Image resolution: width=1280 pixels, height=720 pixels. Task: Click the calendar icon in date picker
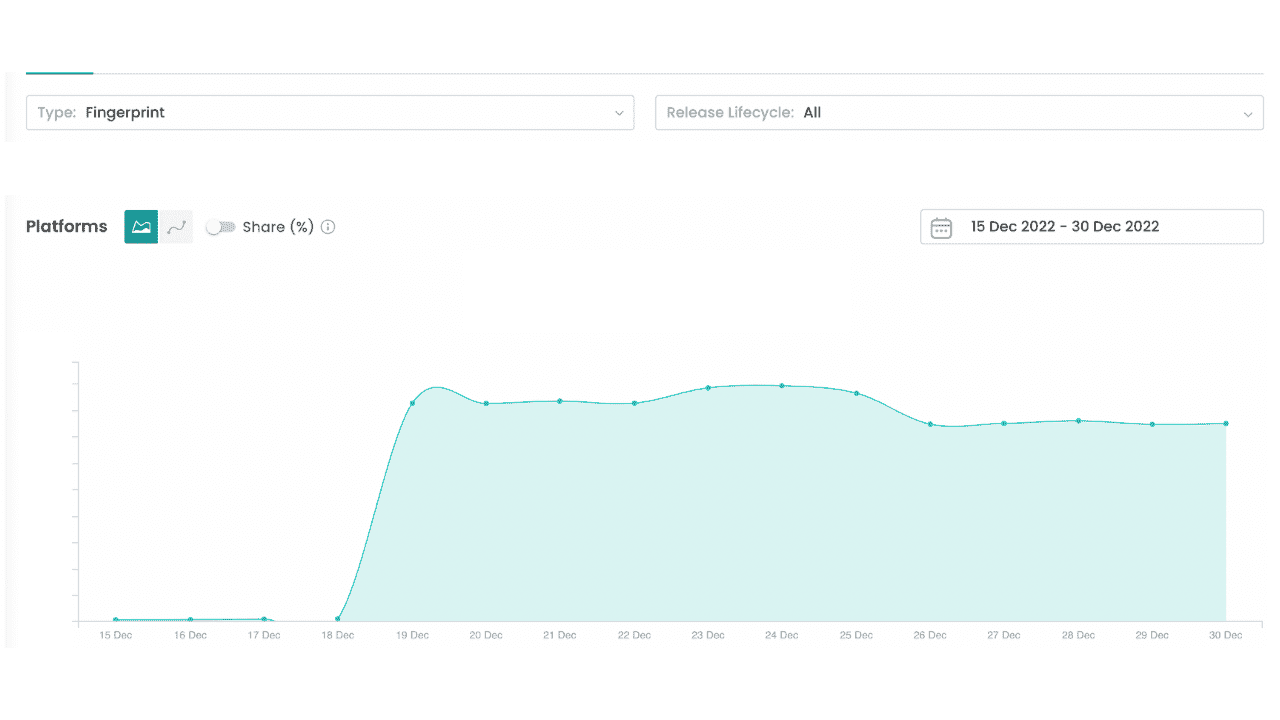(941, 227)
